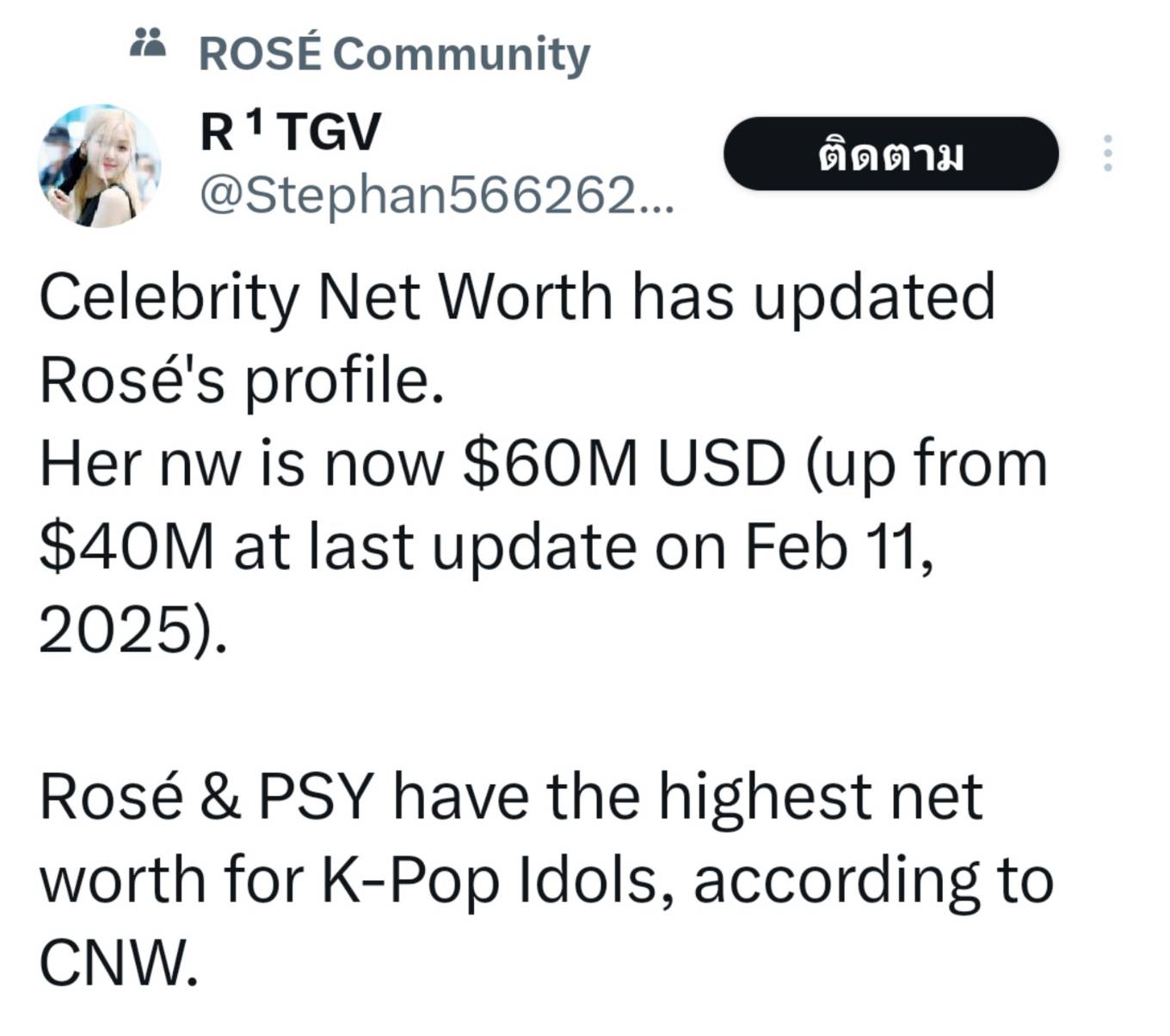Open the ROSÉ Community link
Image resolution: width=1170 pixels, height=1036 pixels.
pyautogui.click(x=393, y=53)
